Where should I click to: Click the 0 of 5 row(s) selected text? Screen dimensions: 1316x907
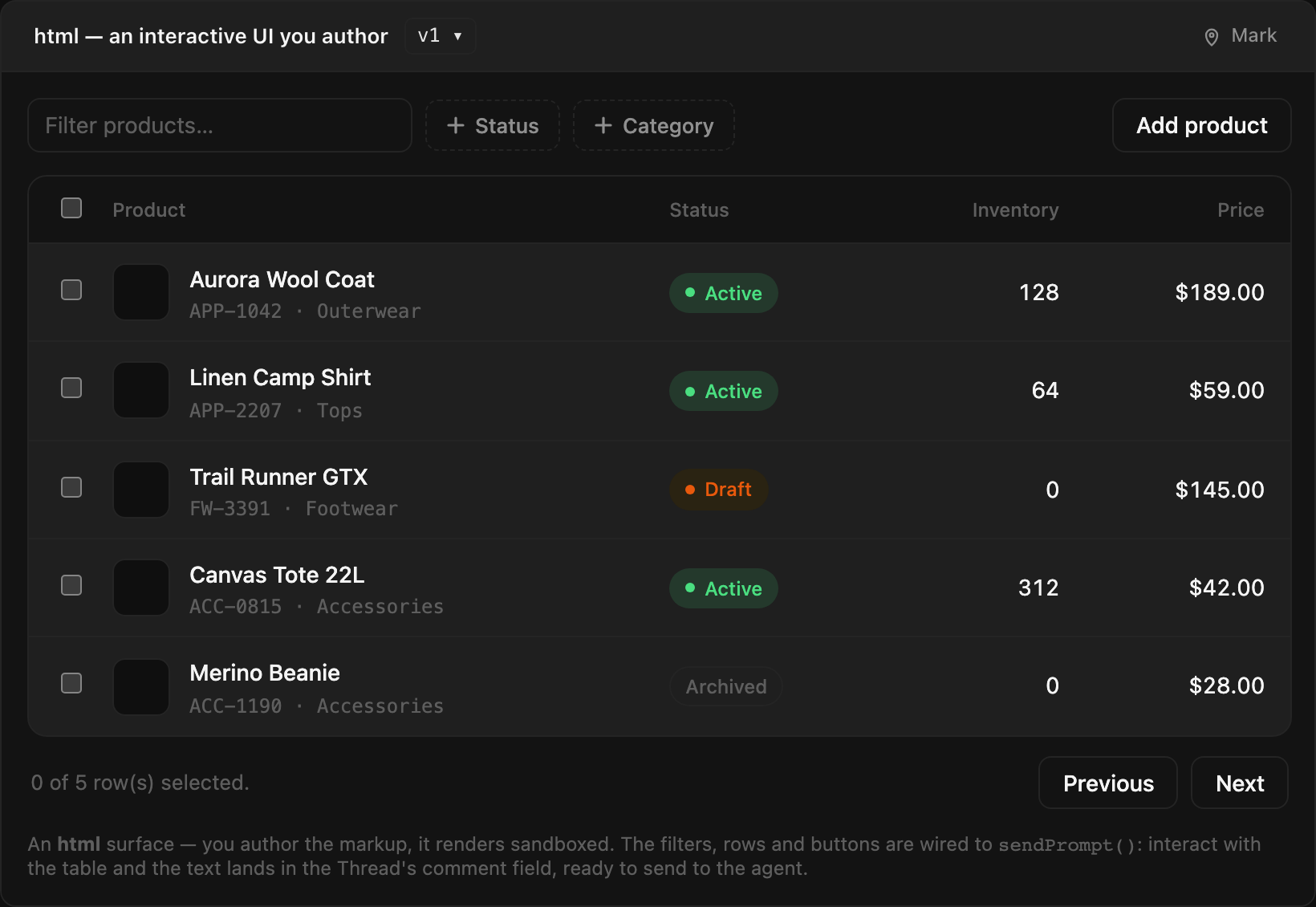(x=140, y=783)
